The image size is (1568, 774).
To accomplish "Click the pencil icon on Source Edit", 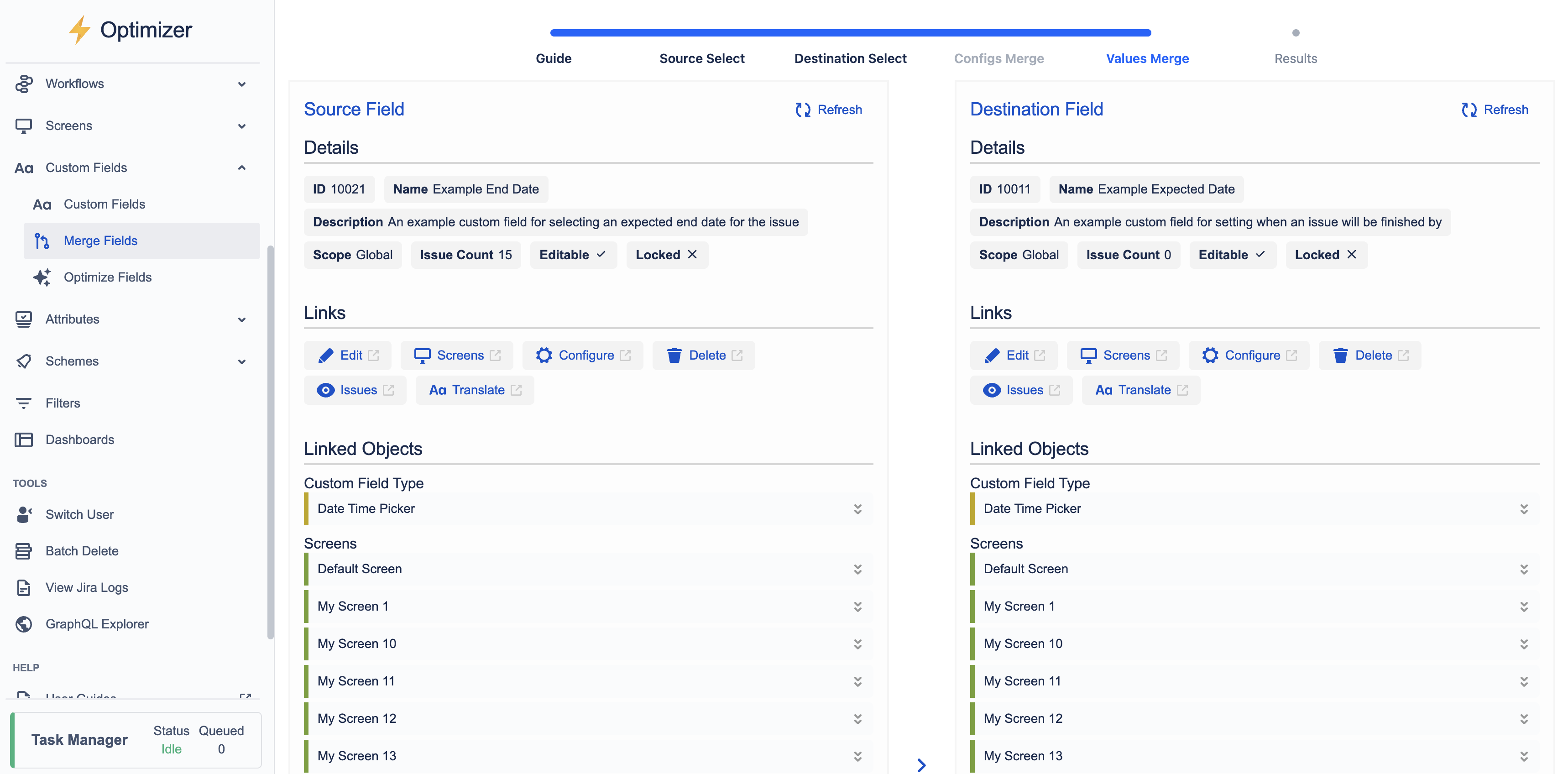I will [326, 356].
